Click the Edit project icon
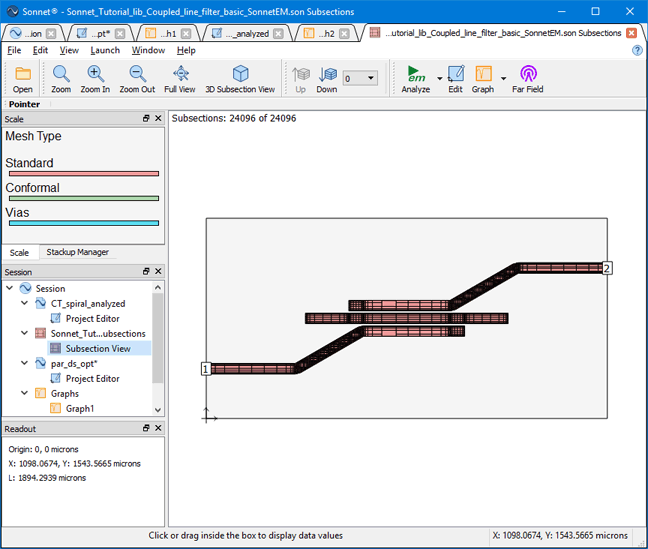This screenshot has height=549, width=648. pos(456,79)
